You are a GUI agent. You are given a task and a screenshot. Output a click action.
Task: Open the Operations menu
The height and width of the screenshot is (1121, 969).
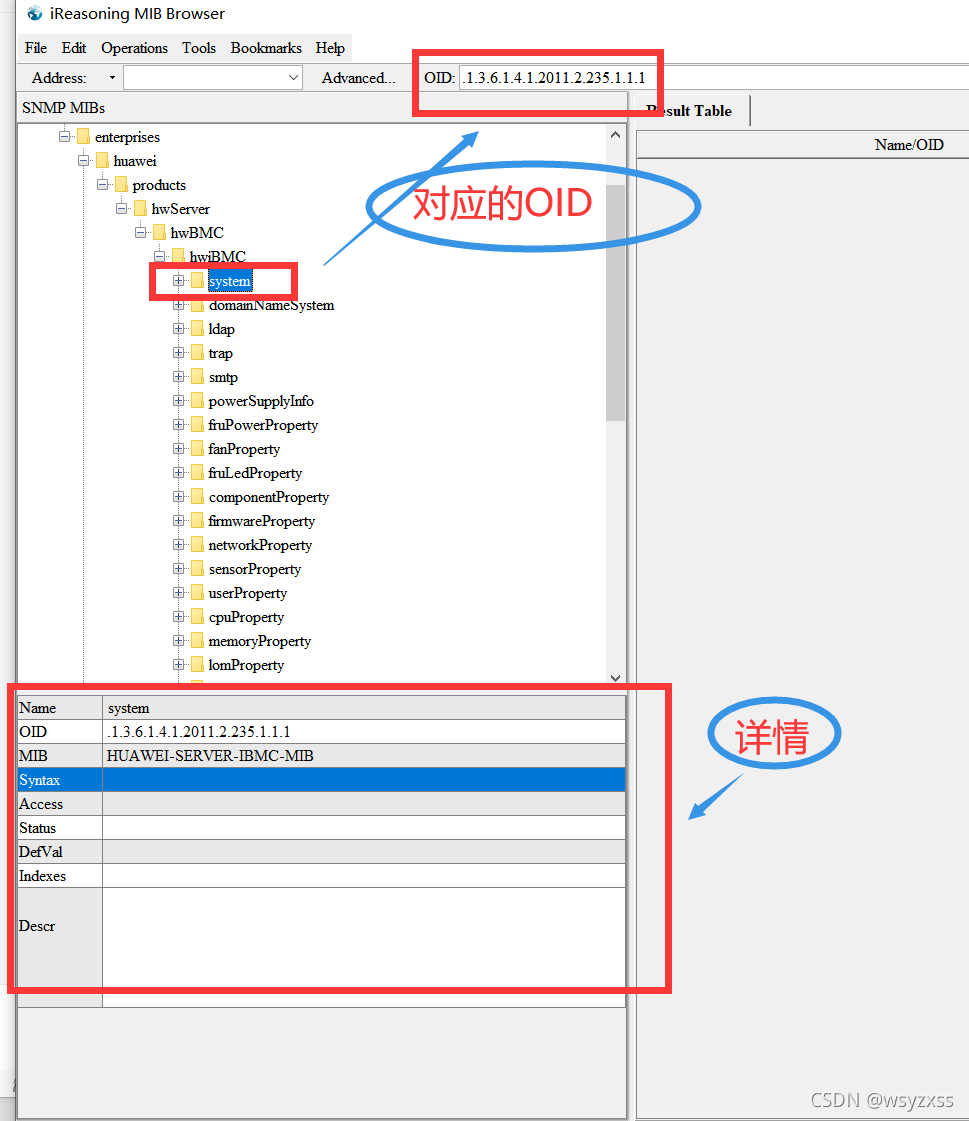134,48
